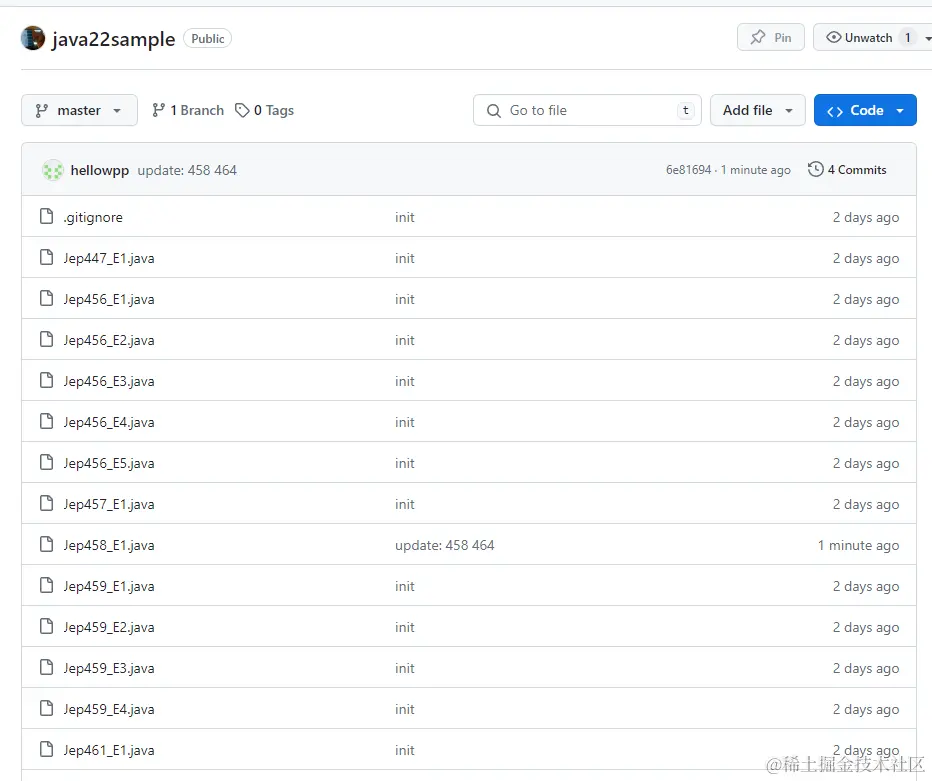The height and width of the screenshot is (781, 932).
Task: View the 1 Branch link
Action: pos(188,110)
